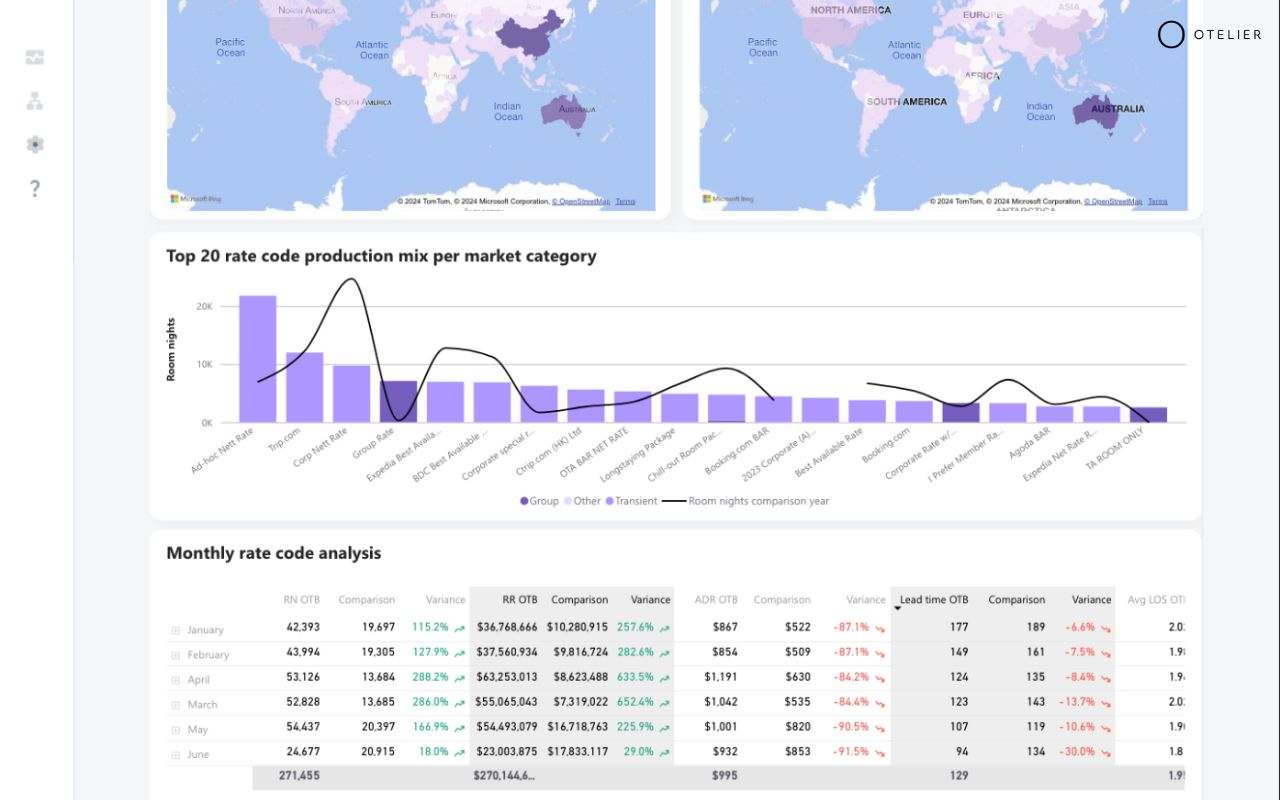
Task: Expand the June row
Action: tap(175, 755)
